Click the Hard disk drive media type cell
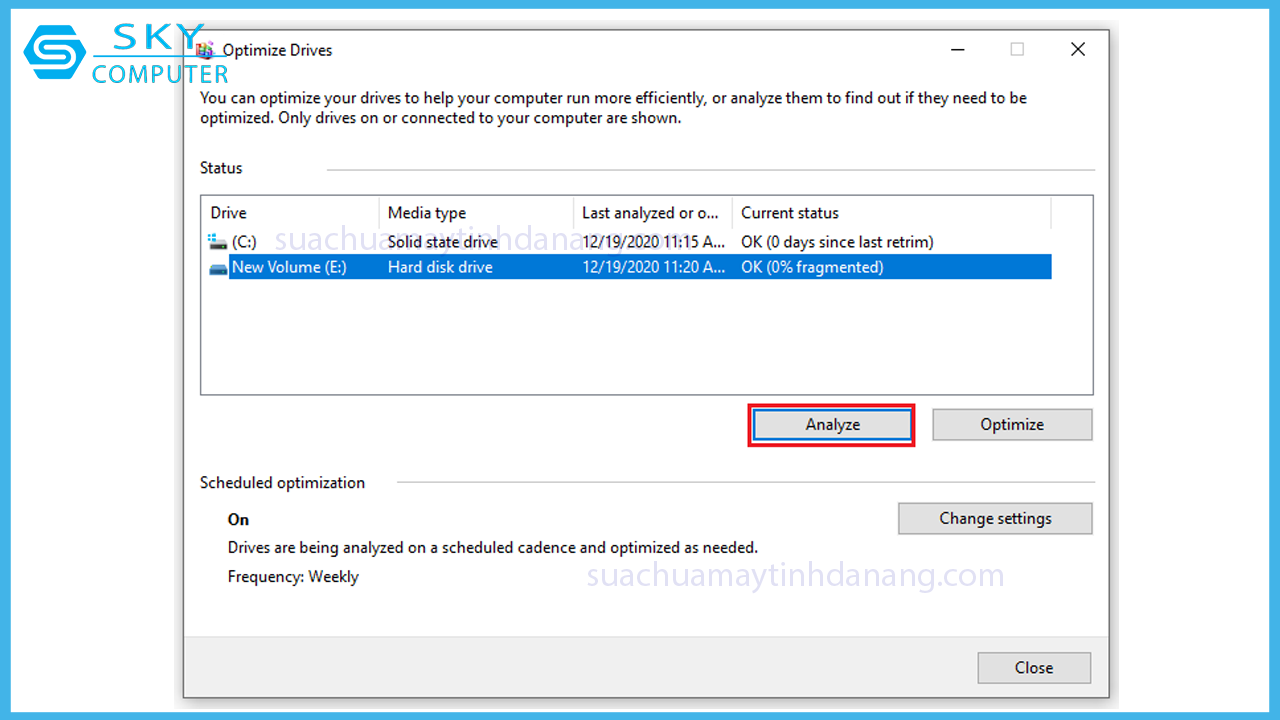Screen dimensions: 1280x720 (x=440, y=268)
